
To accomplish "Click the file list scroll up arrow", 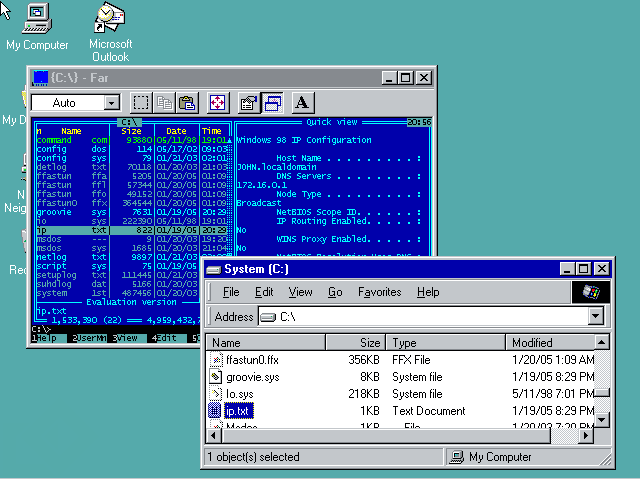I will (x=602, y=342).
